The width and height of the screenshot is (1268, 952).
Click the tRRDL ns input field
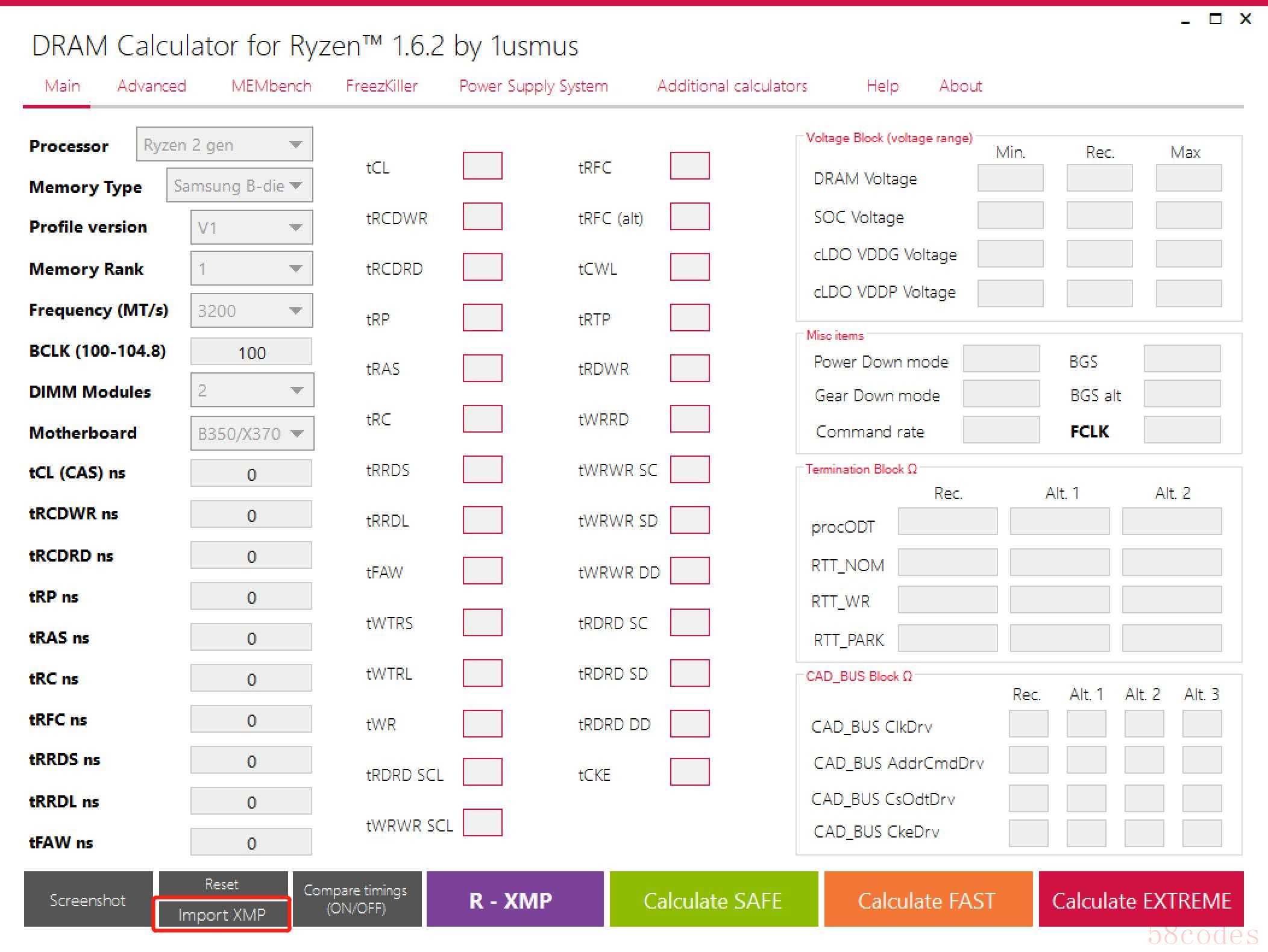(251, 801)
